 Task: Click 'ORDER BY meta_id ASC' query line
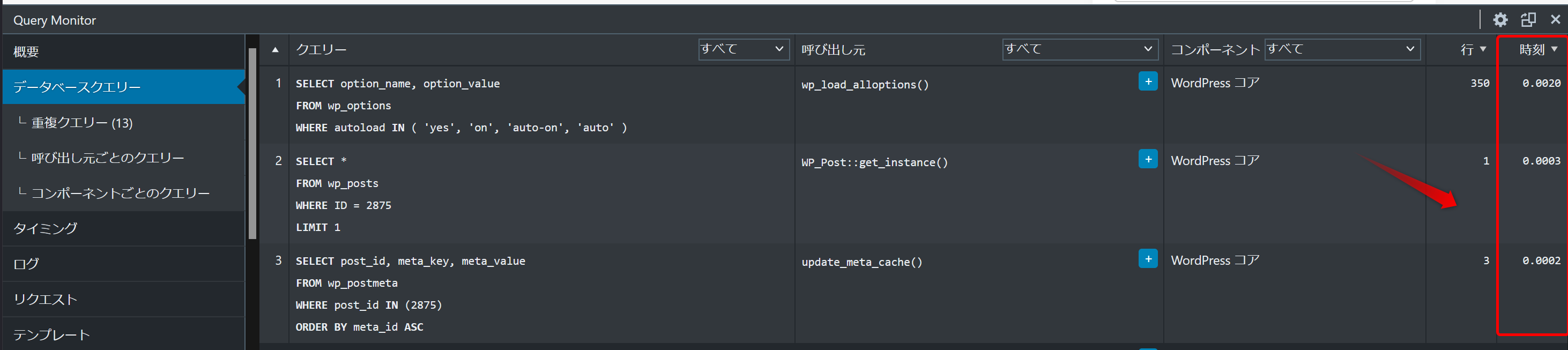click(359, 327)
